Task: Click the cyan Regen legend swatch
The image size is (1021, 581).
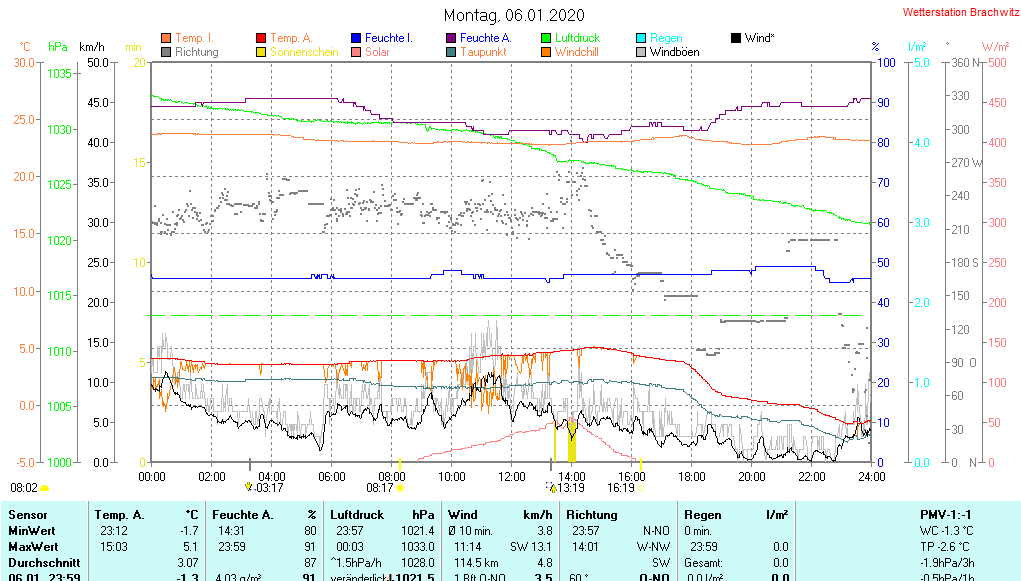Action: [x=641, y=38]
